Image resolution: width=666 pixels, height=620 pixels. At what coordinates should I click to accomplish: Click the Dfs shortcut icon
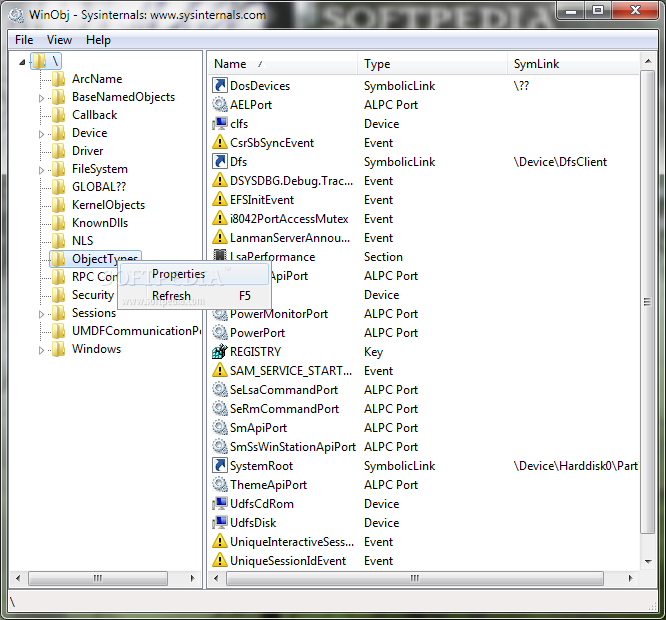coord(220,161)
